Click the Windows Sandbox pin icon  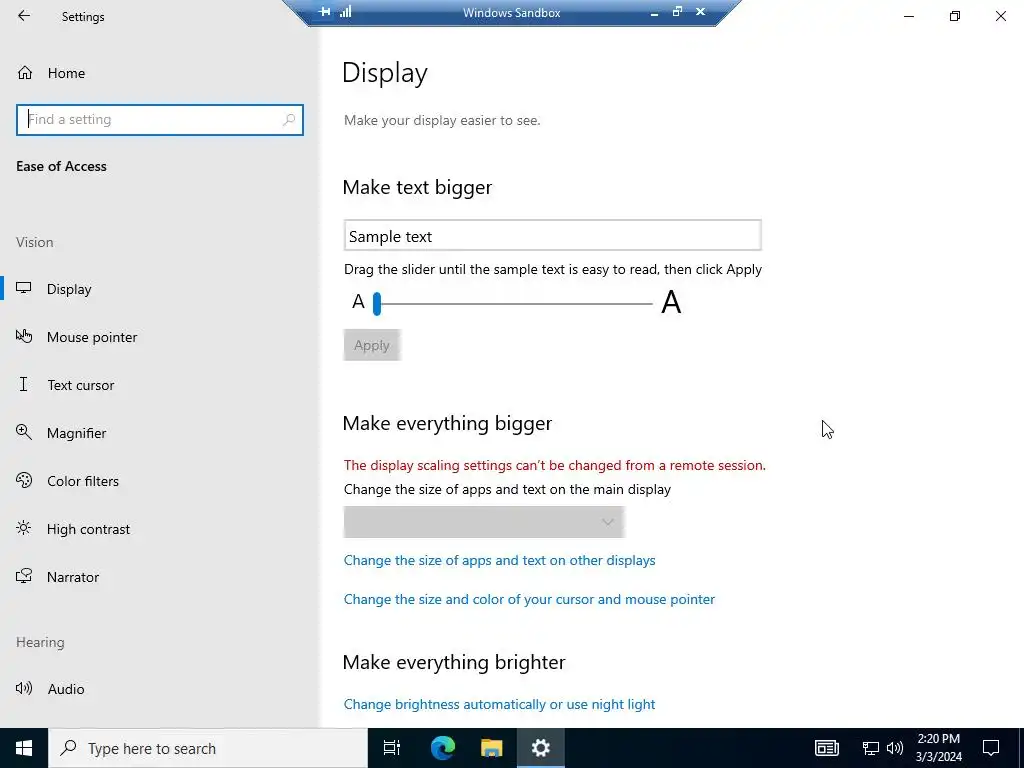click(325, 12)
